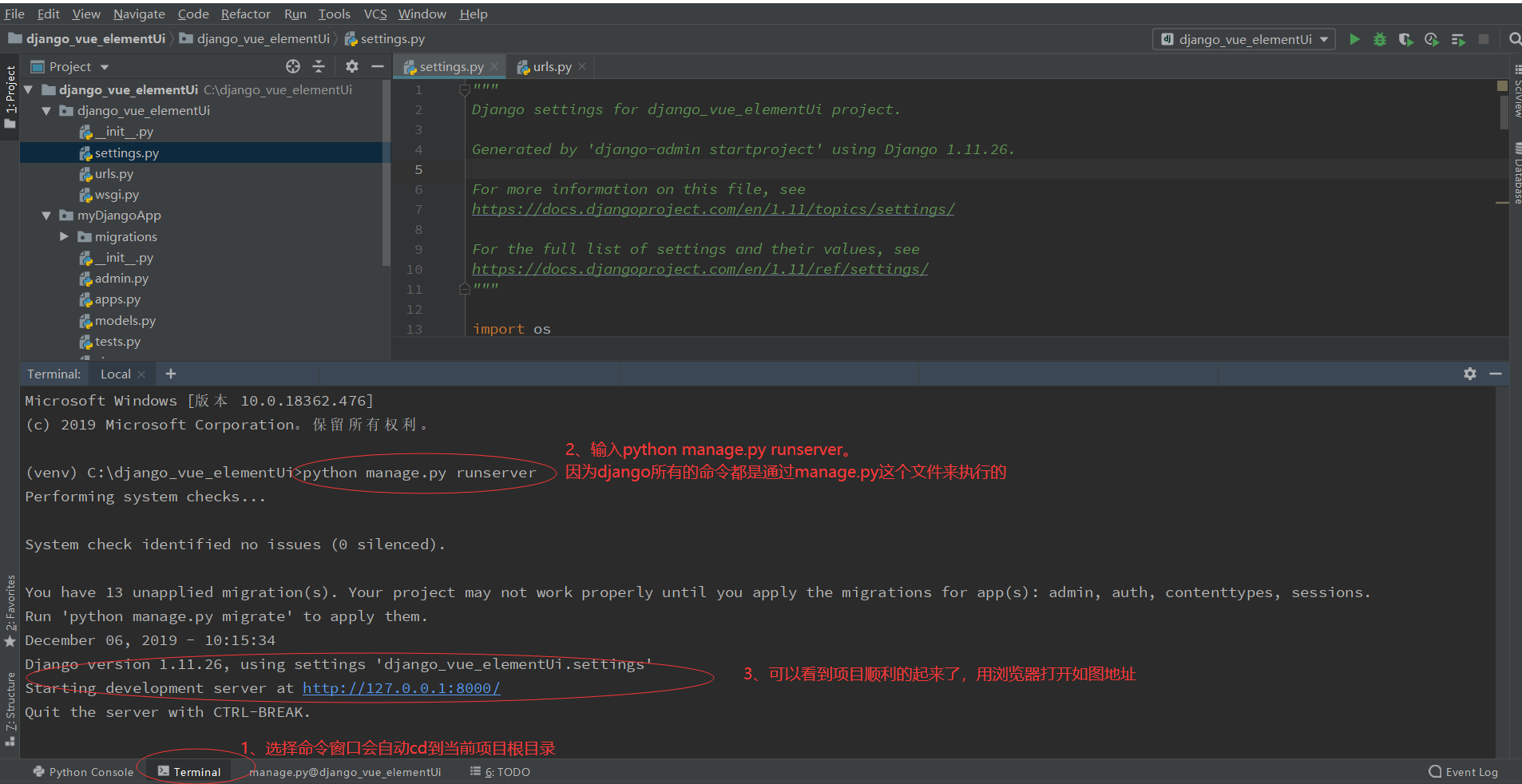Fold the docstring end marker at line 11

click(x=465, y=288)
